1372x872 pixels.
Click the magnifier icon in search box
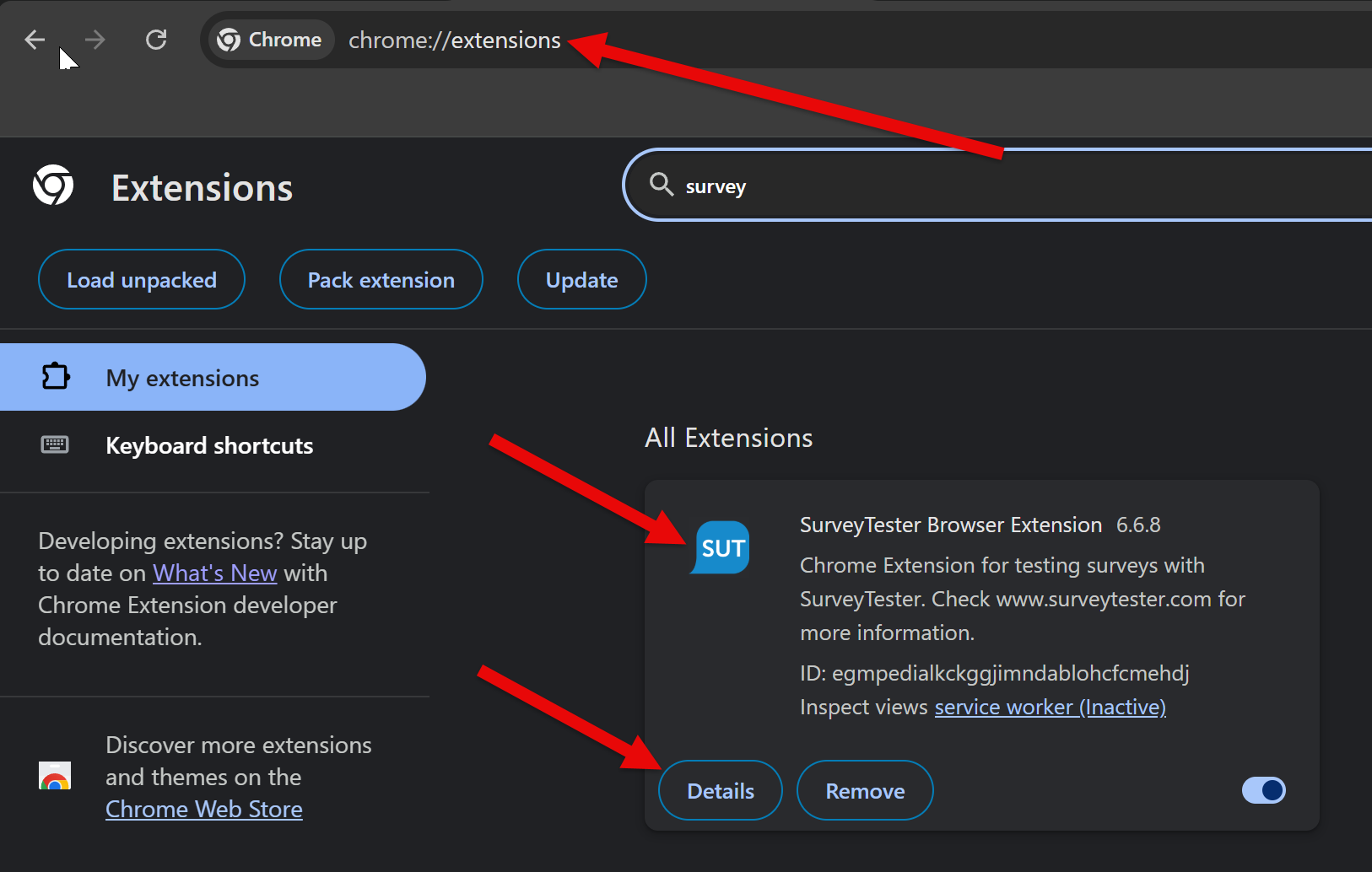click(x=662, y=185)
